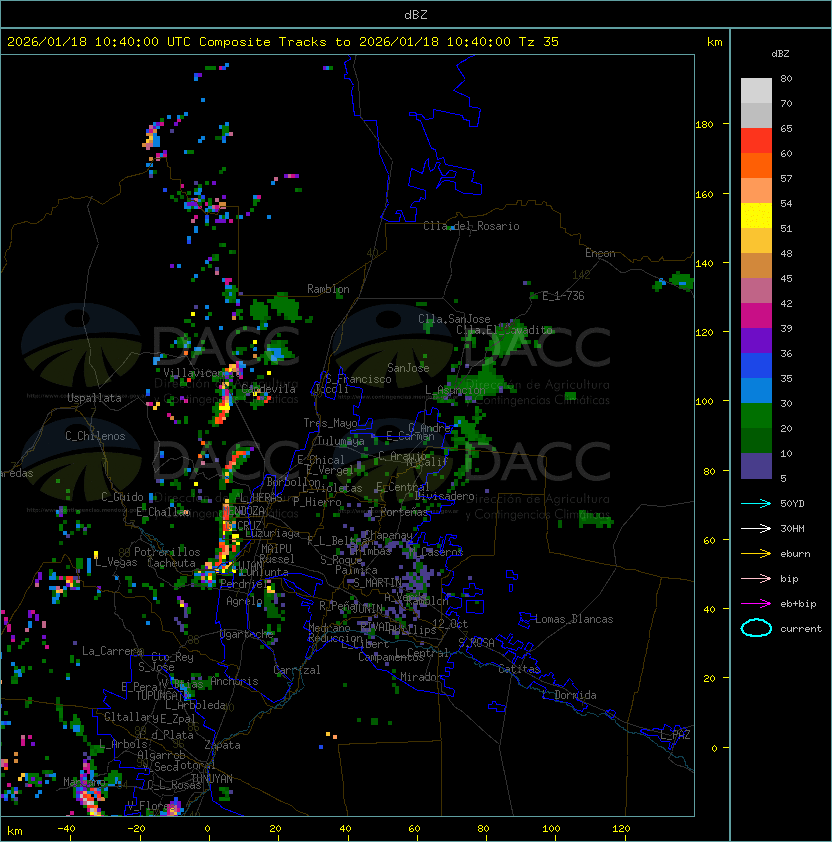The height and width of the screenshot is (842, 832).
Task: Click the Ramblon place name
Action: 328,289
